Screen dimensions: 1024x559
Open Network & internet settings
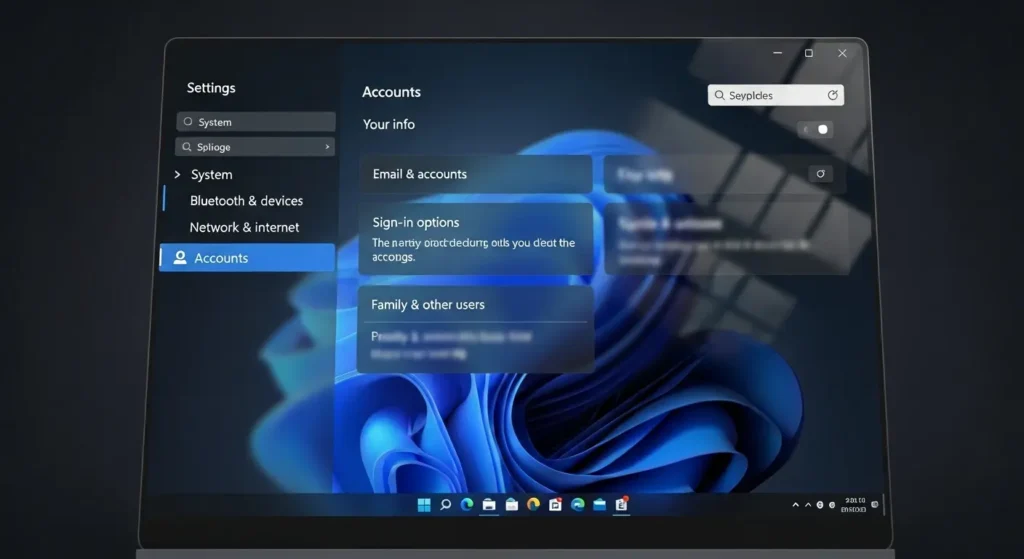point(244,227)
